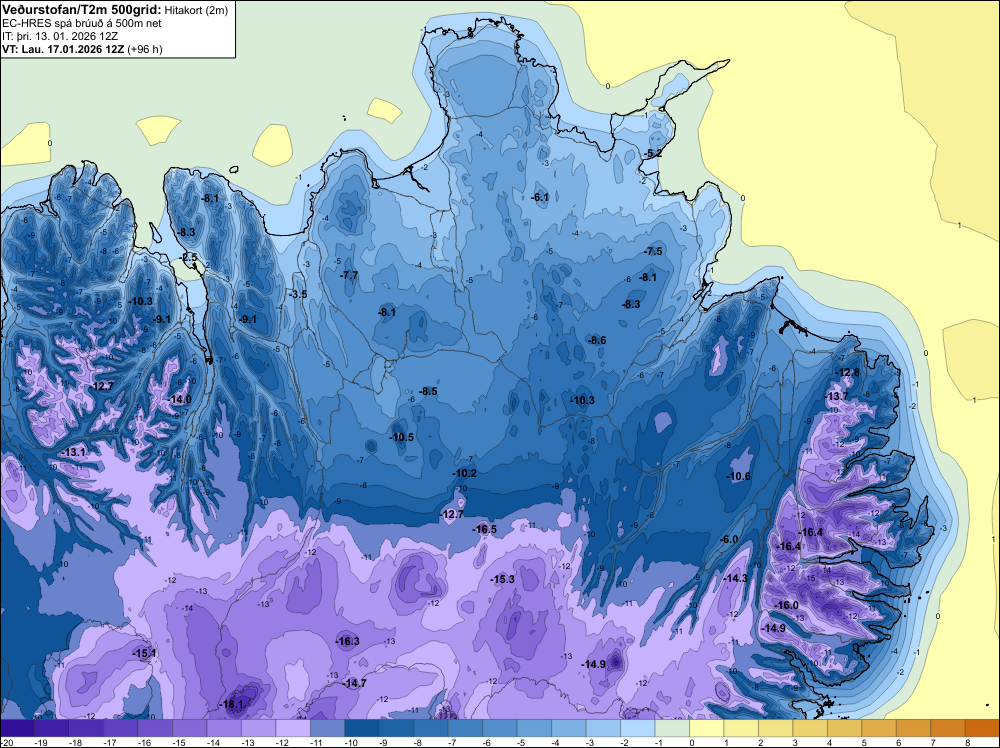
Task: Select the legend swatch labeled 0
Action: [x=707, y=728]
